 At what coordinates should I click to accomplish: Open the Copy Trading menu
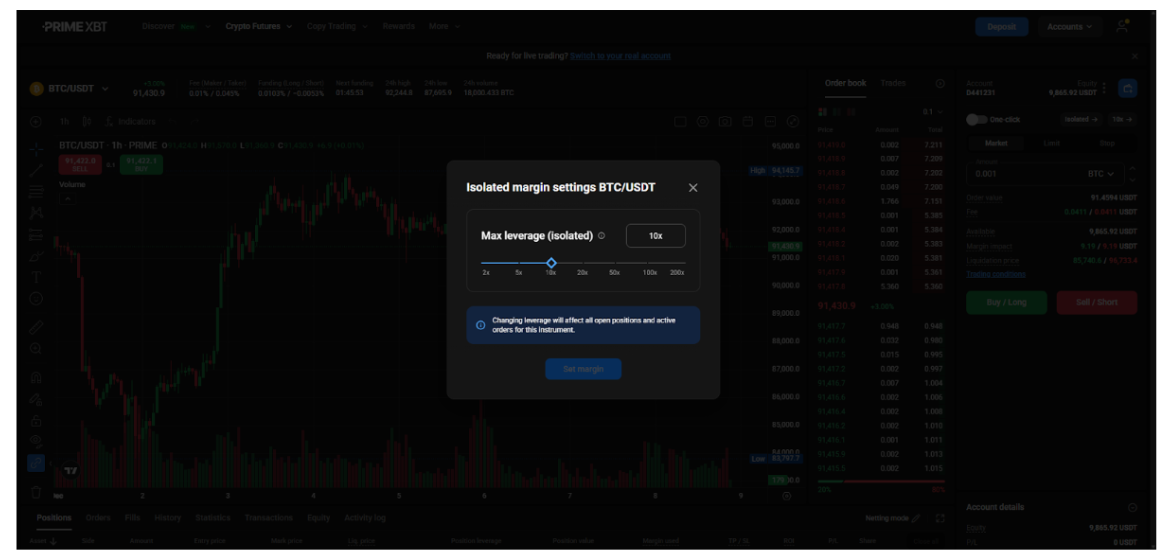point(337,26)
